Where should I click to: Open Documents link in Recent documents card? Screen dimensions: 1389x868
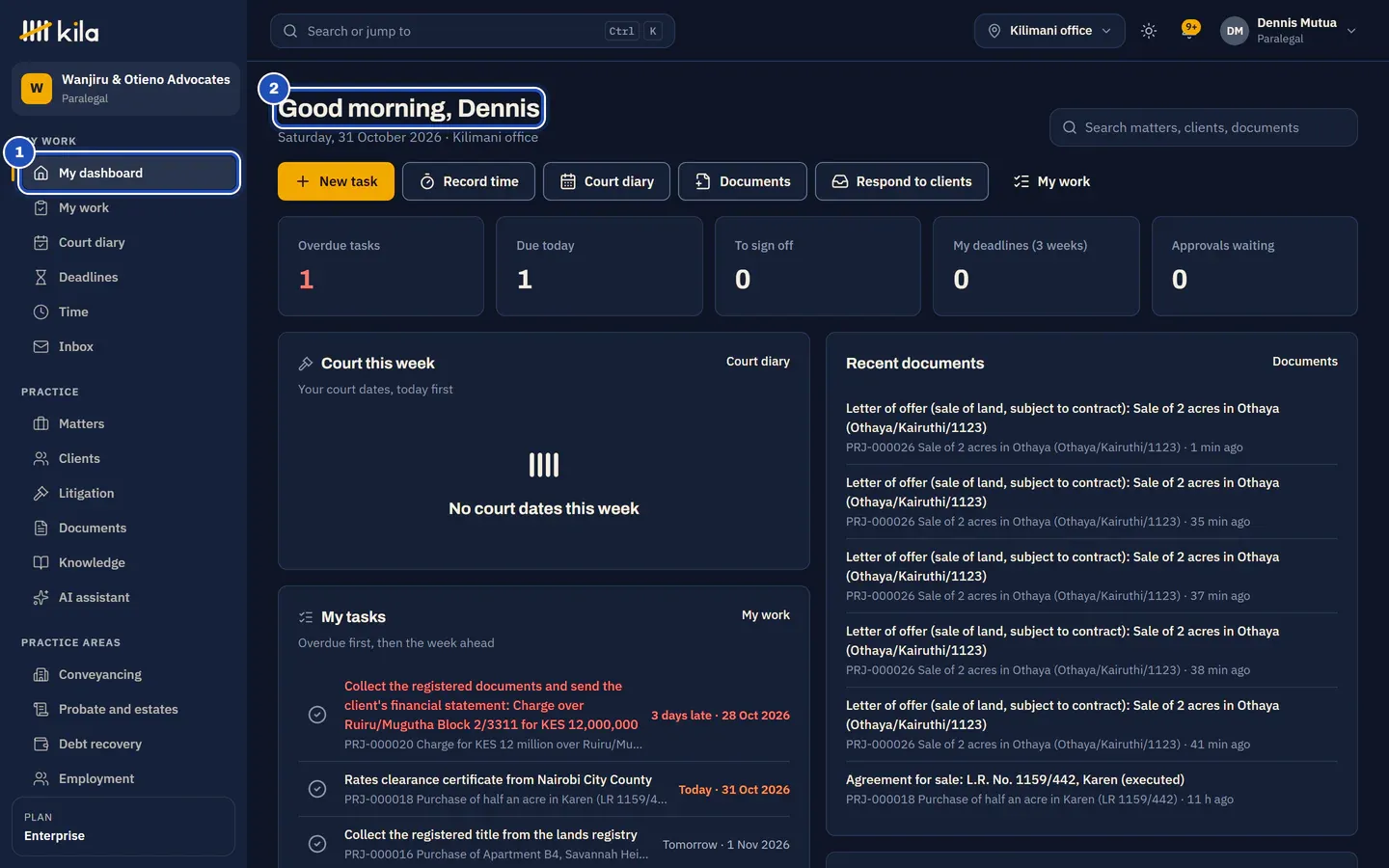[1305, 362]
